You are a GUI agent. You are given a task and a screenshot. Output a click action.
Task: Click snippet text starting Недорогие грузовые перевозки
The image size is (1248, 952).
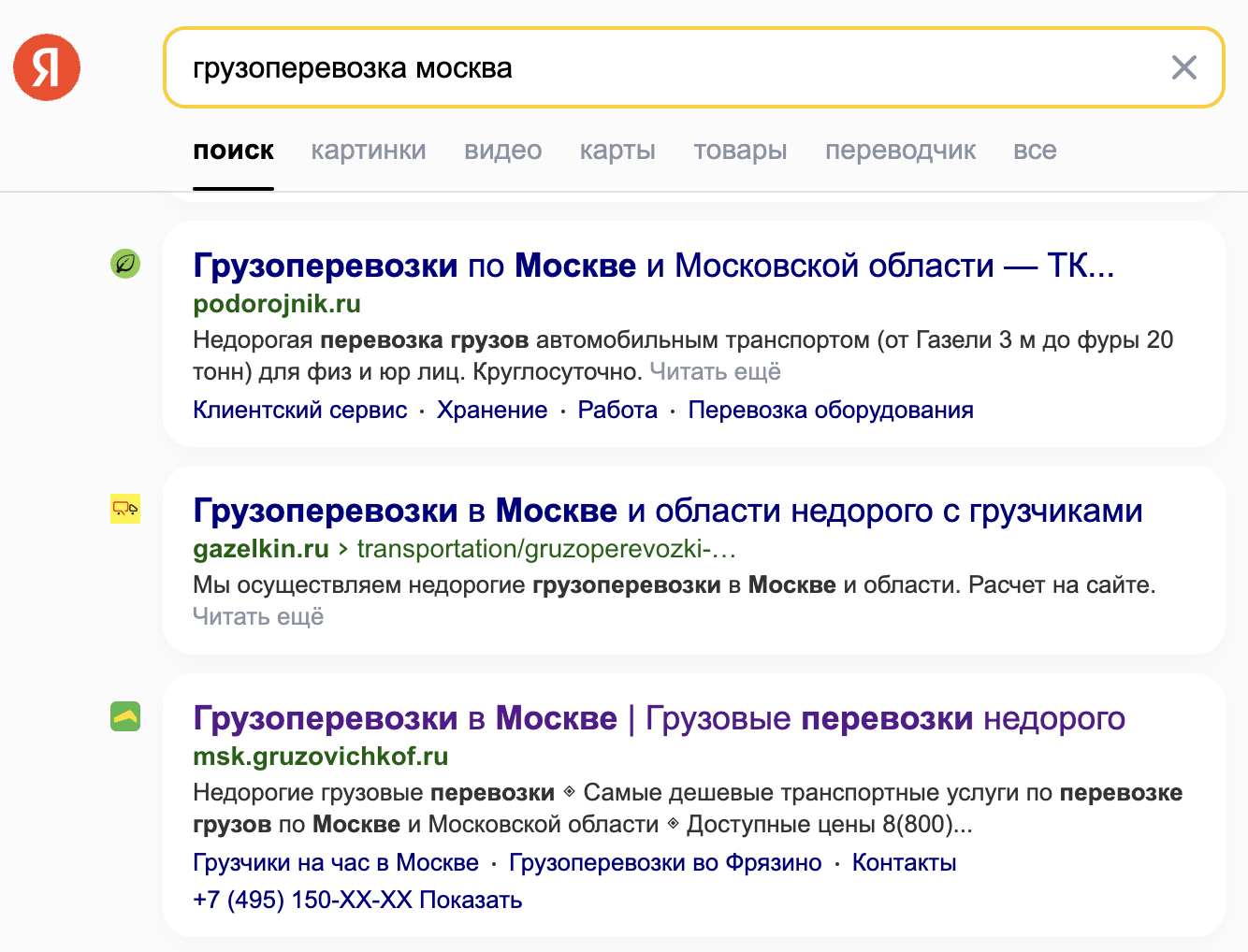688,808
